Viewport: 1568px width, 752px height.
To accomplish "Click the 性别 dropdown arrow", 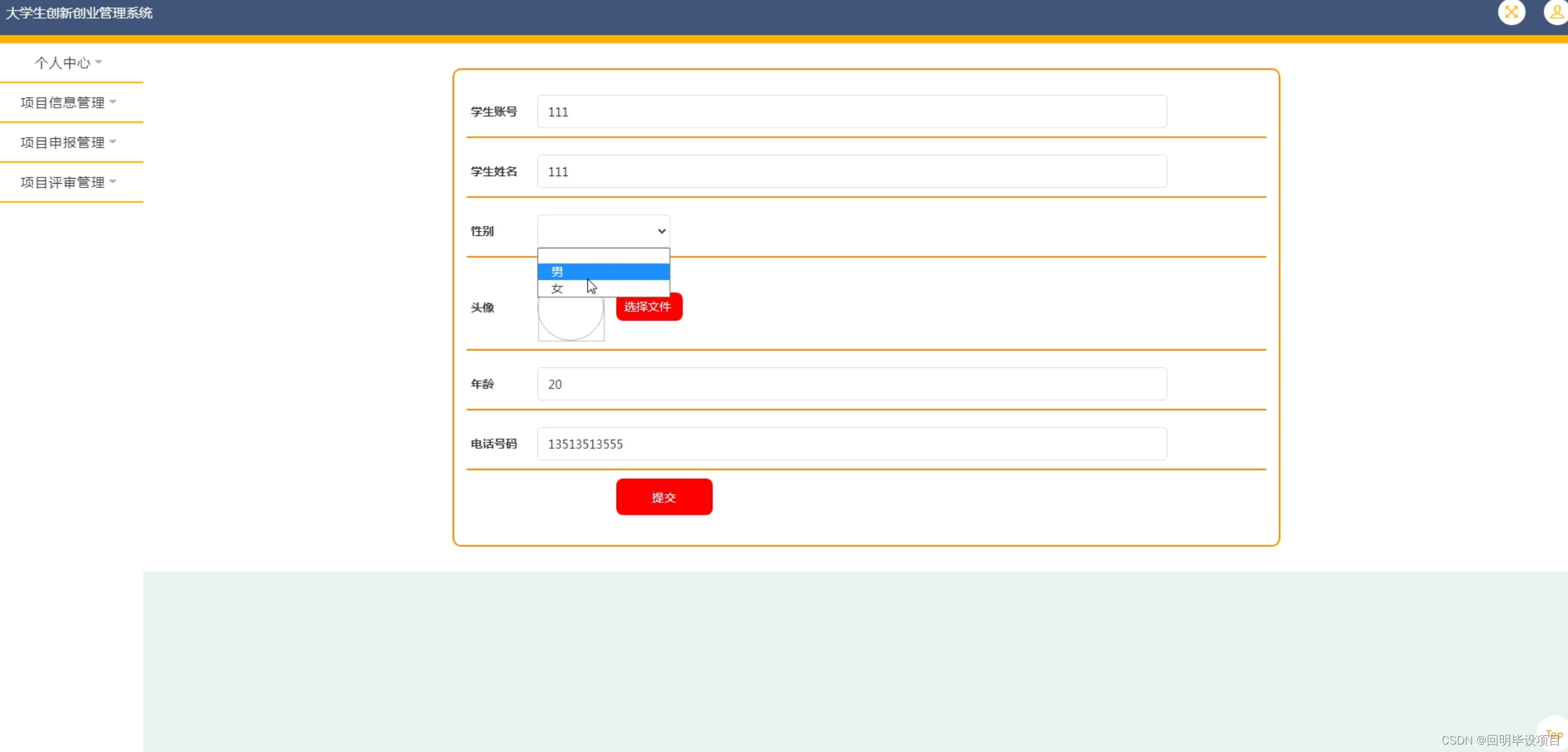I will pyautogui.click(x=661, y=231).
